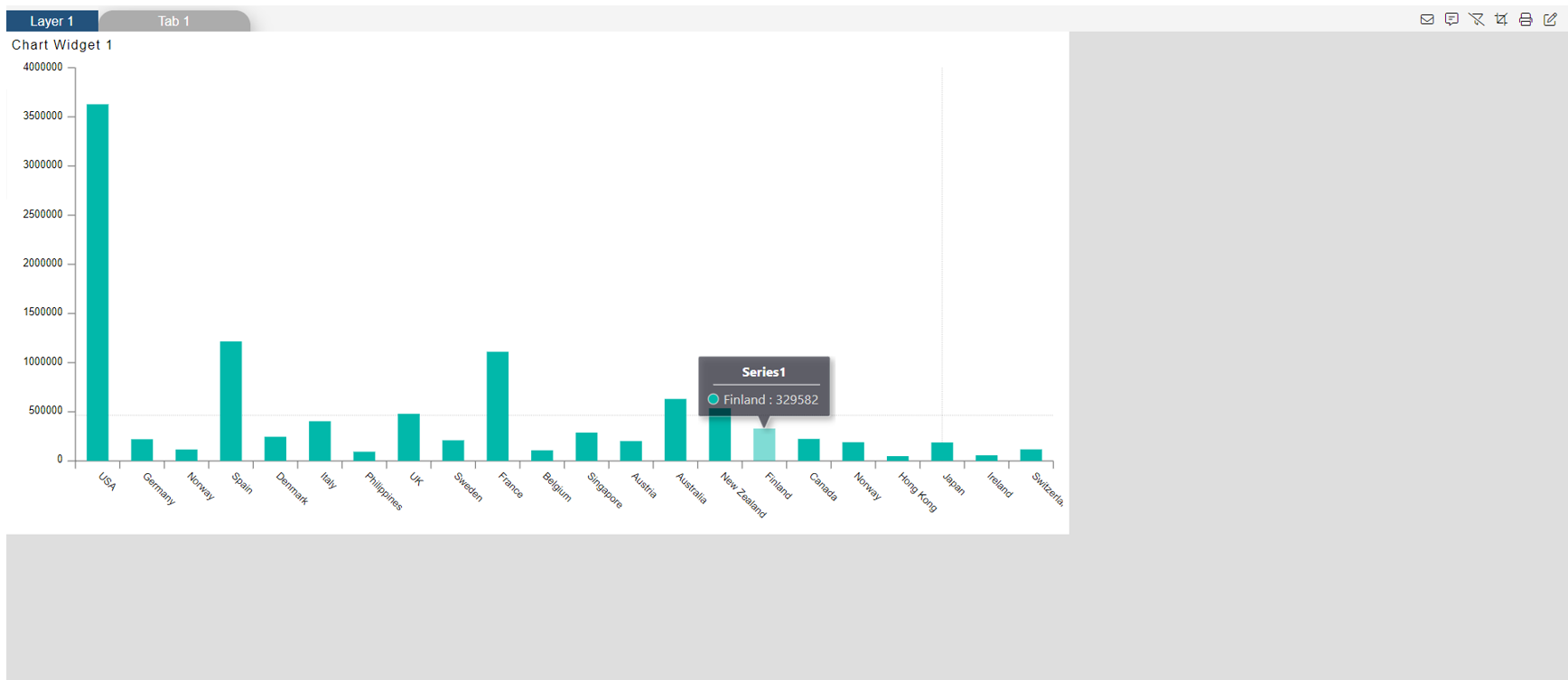The height and width of the screenshot is (680, 1568).
Task: Click the 1000000 y-axis value
Action: [x=42, y=361]
